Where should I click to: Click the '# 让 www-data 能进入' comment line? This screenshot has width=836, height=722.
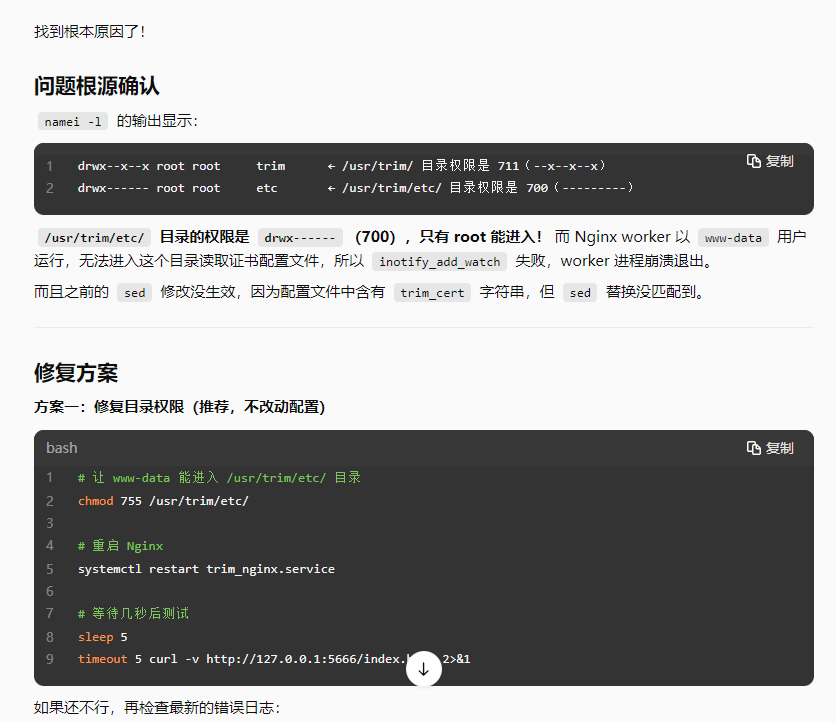219,477
